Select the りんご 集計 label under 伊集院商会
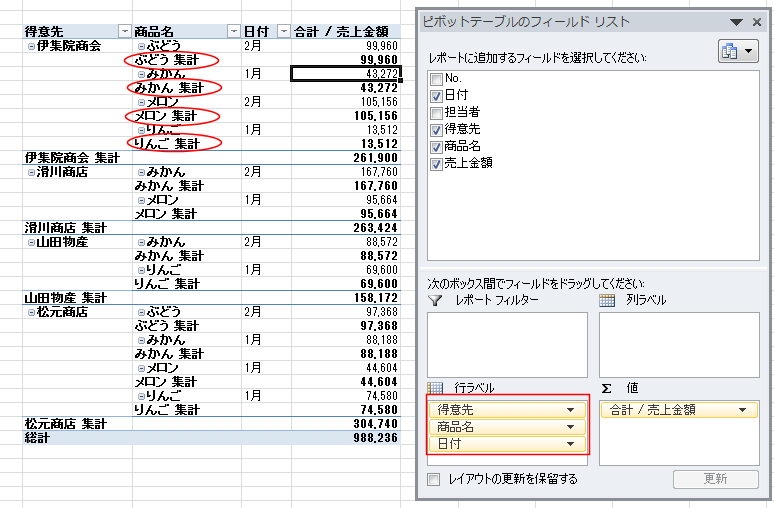 [167, 144]
